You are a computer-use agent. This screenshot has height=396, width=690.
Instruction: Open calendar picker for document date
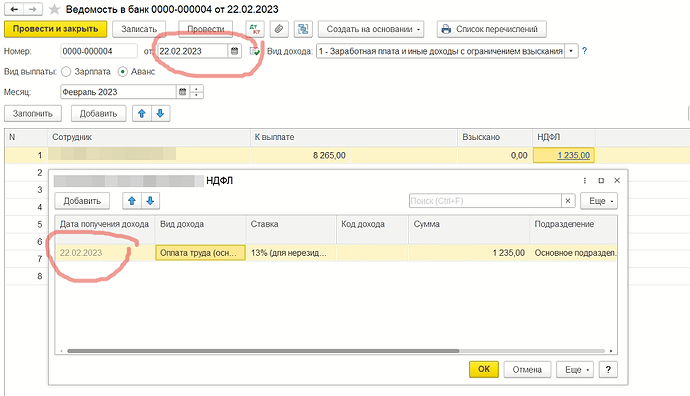point(235,51)
